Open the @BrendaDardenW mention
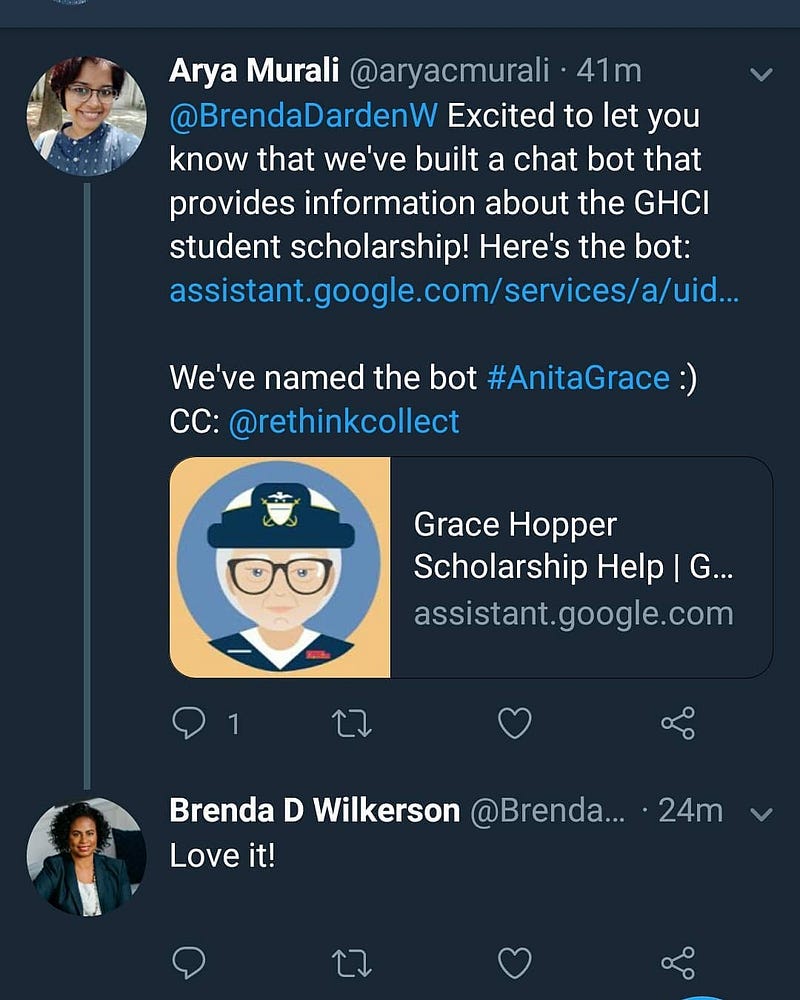This screenshot has width=800, height=1000. coord(304,116)
